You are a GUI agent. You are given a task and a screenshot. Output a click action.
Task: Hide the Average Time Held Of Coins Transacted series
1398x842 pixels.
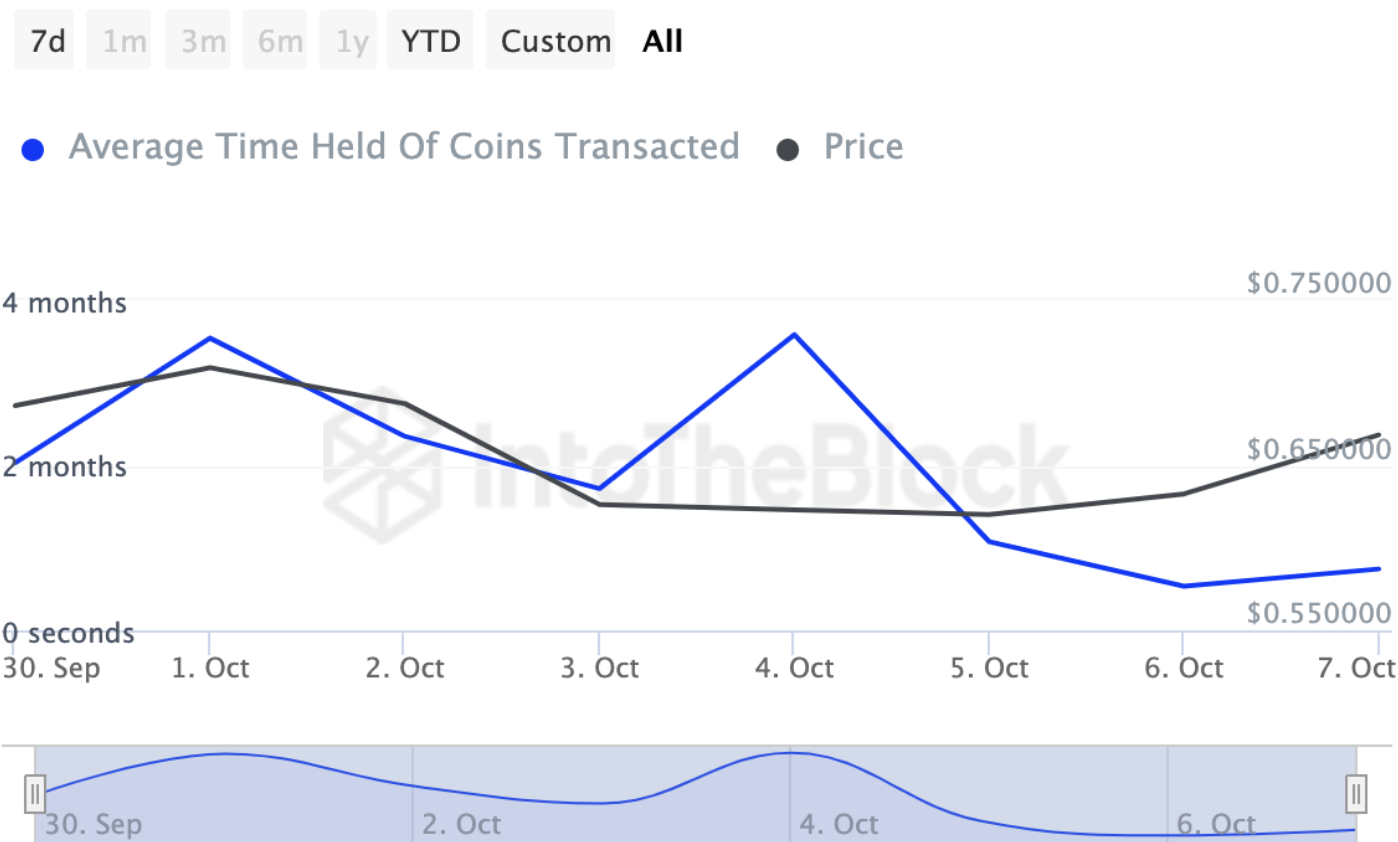(x=403, y=147)
